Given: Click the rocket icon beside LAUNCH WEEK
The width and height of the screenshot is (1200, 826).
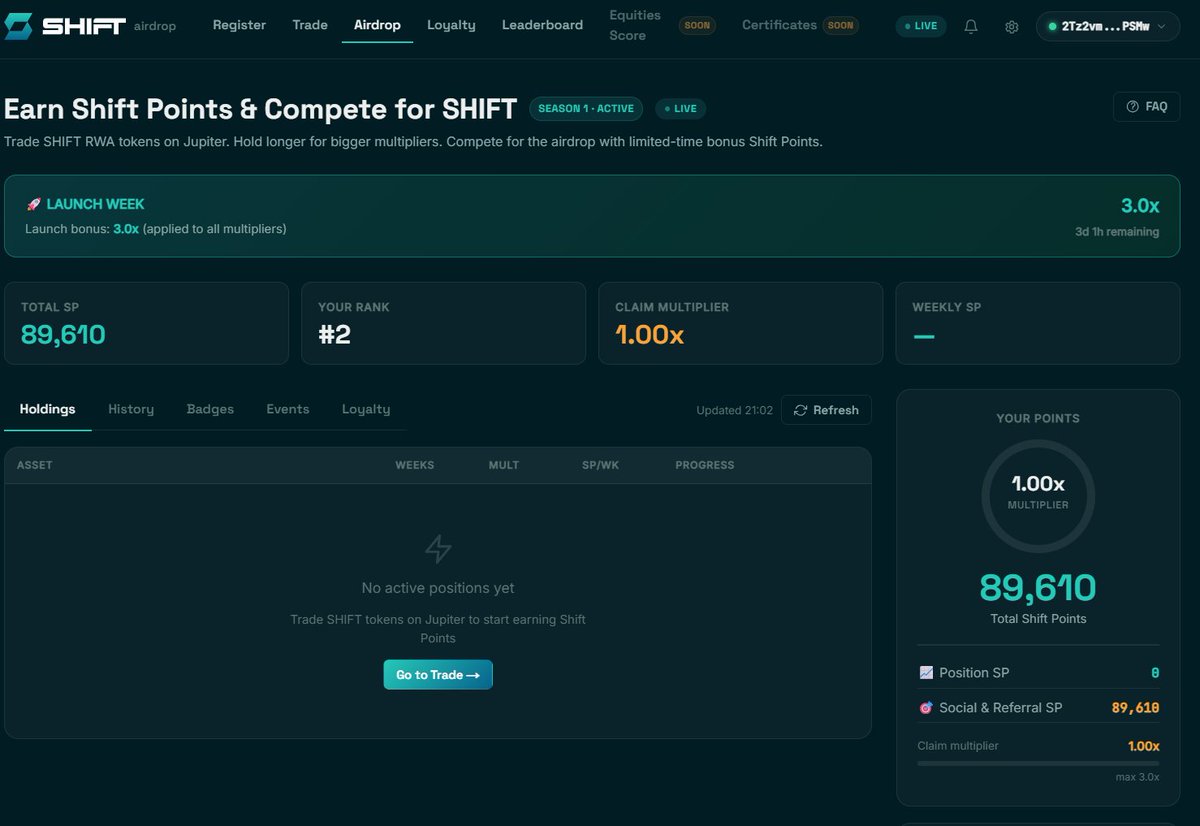Looking at the screenshot, I should click(33, 204).
